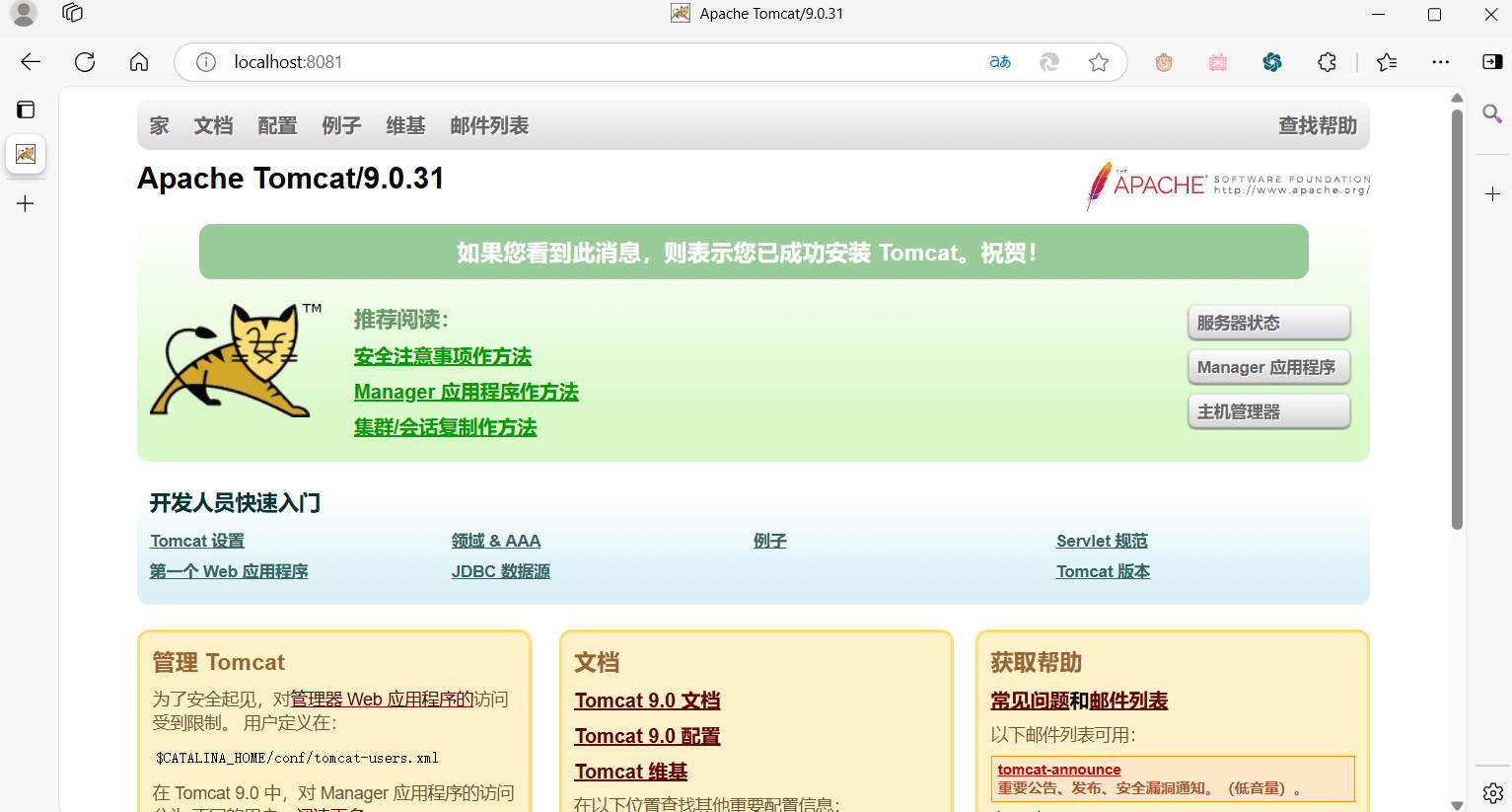Click the 服务器状态 button
The image size is (1512, 812).
point(1268,323)
